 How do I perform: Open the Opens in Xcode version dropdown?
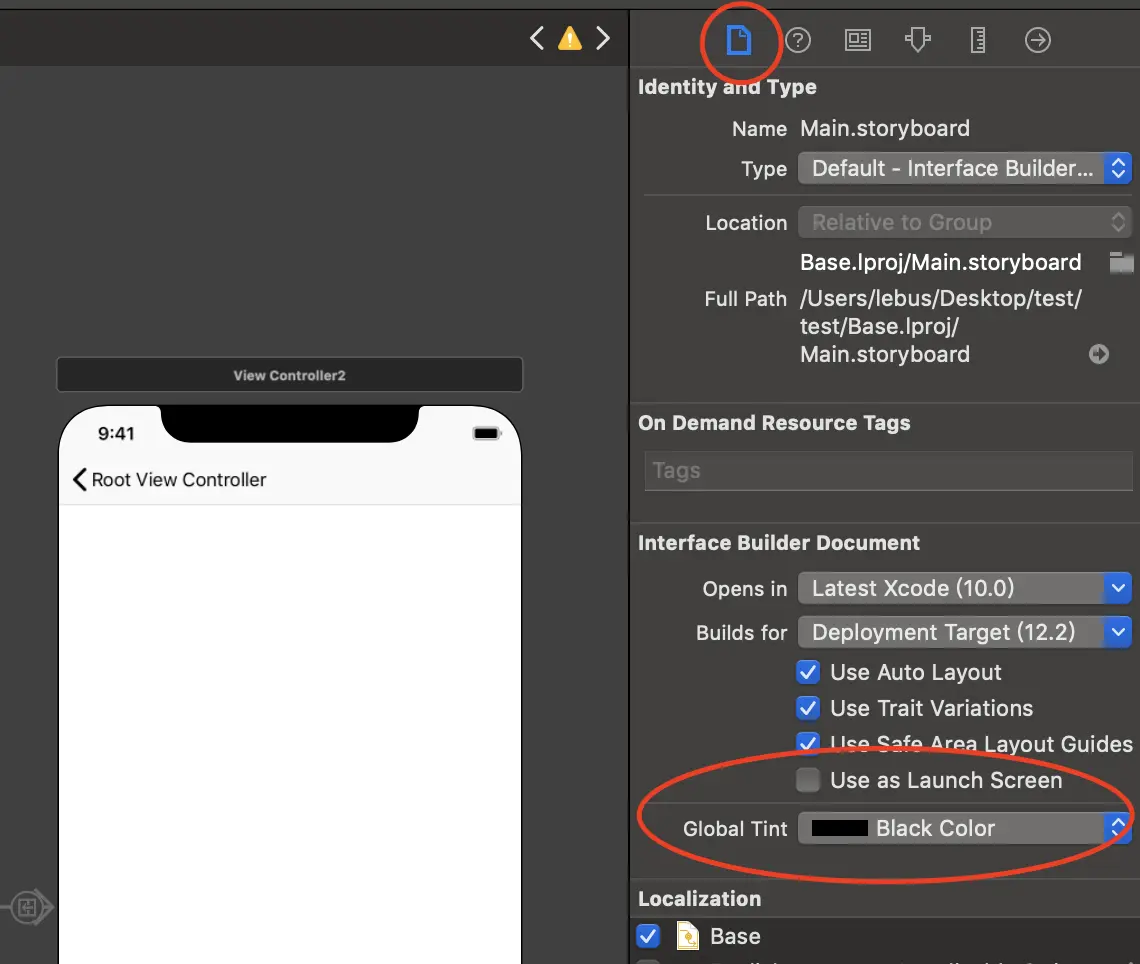tap(965, 588)
